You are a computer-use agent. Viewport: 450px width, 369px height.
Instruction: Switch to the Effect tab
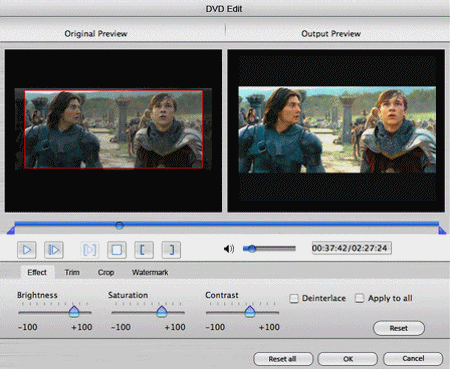point(37,272)
